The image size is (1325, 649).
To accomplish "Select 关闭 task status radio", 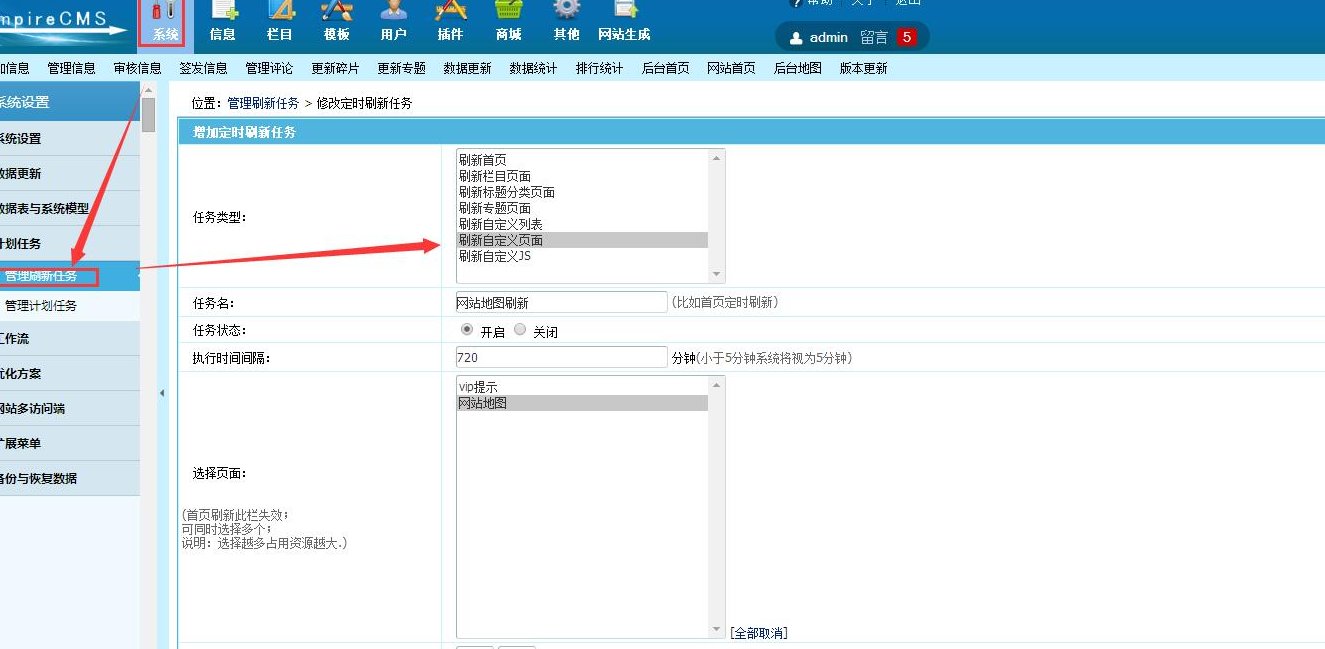I will (x=520, y=329).
